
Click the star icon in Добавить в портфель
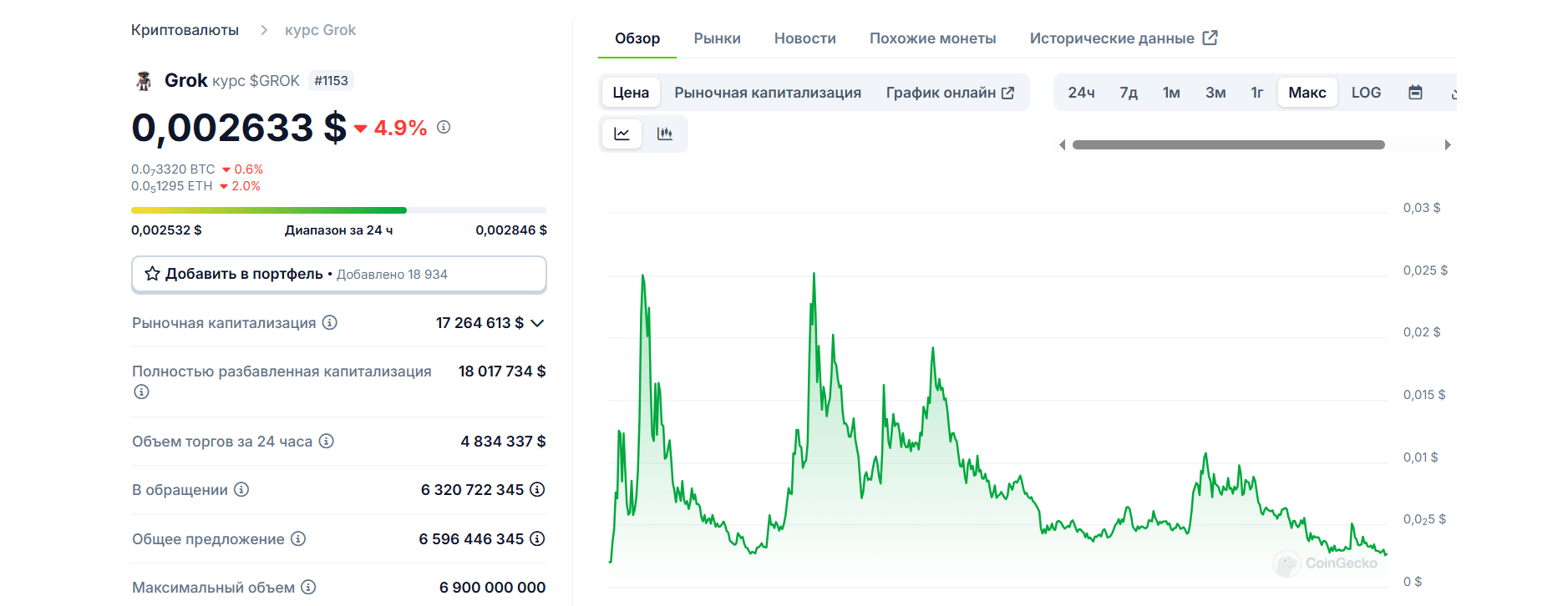coord(152,274)
